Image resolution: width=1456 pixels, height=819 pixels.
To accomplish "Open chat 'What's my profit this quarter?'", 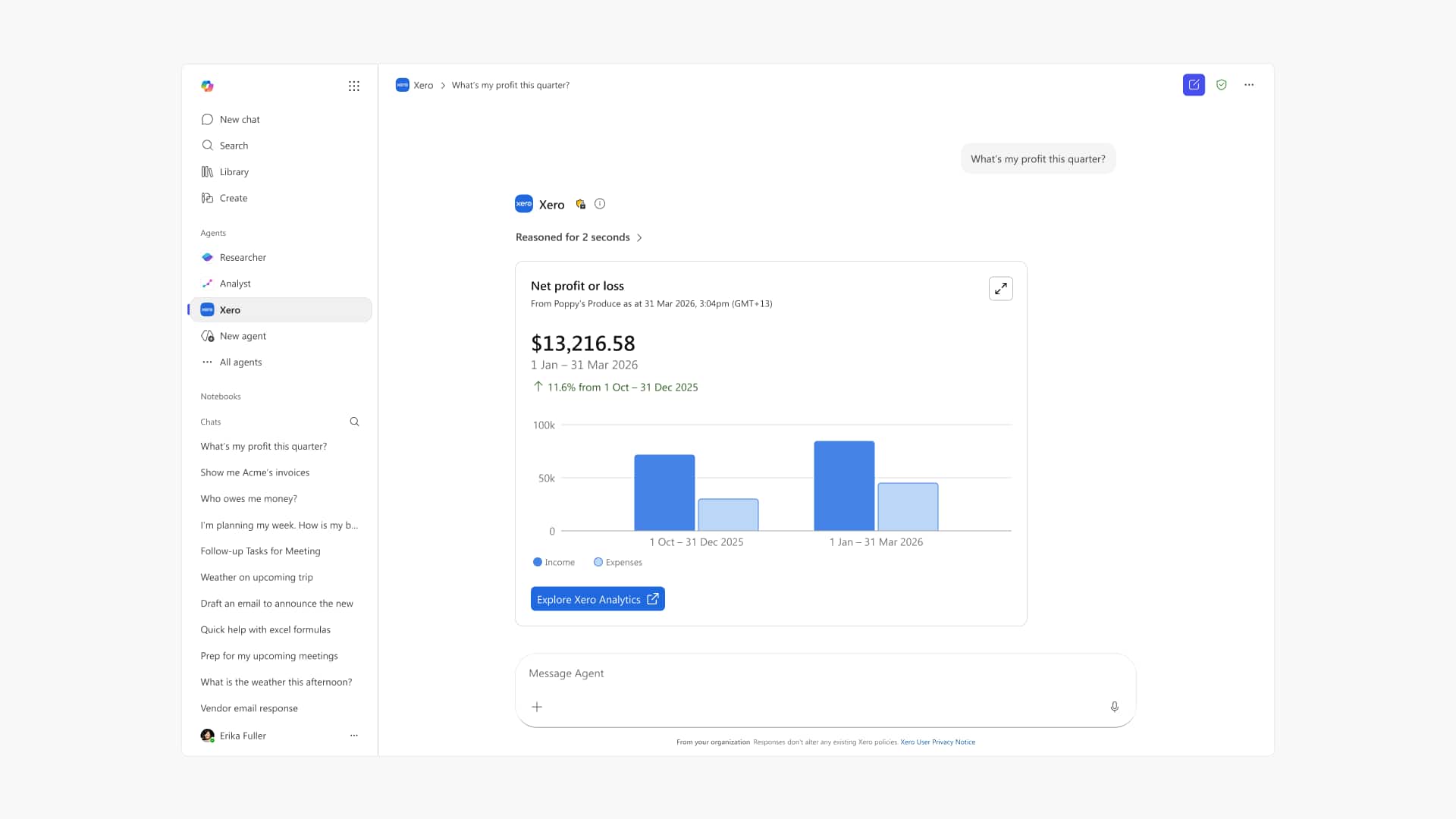I will point(264,447).
